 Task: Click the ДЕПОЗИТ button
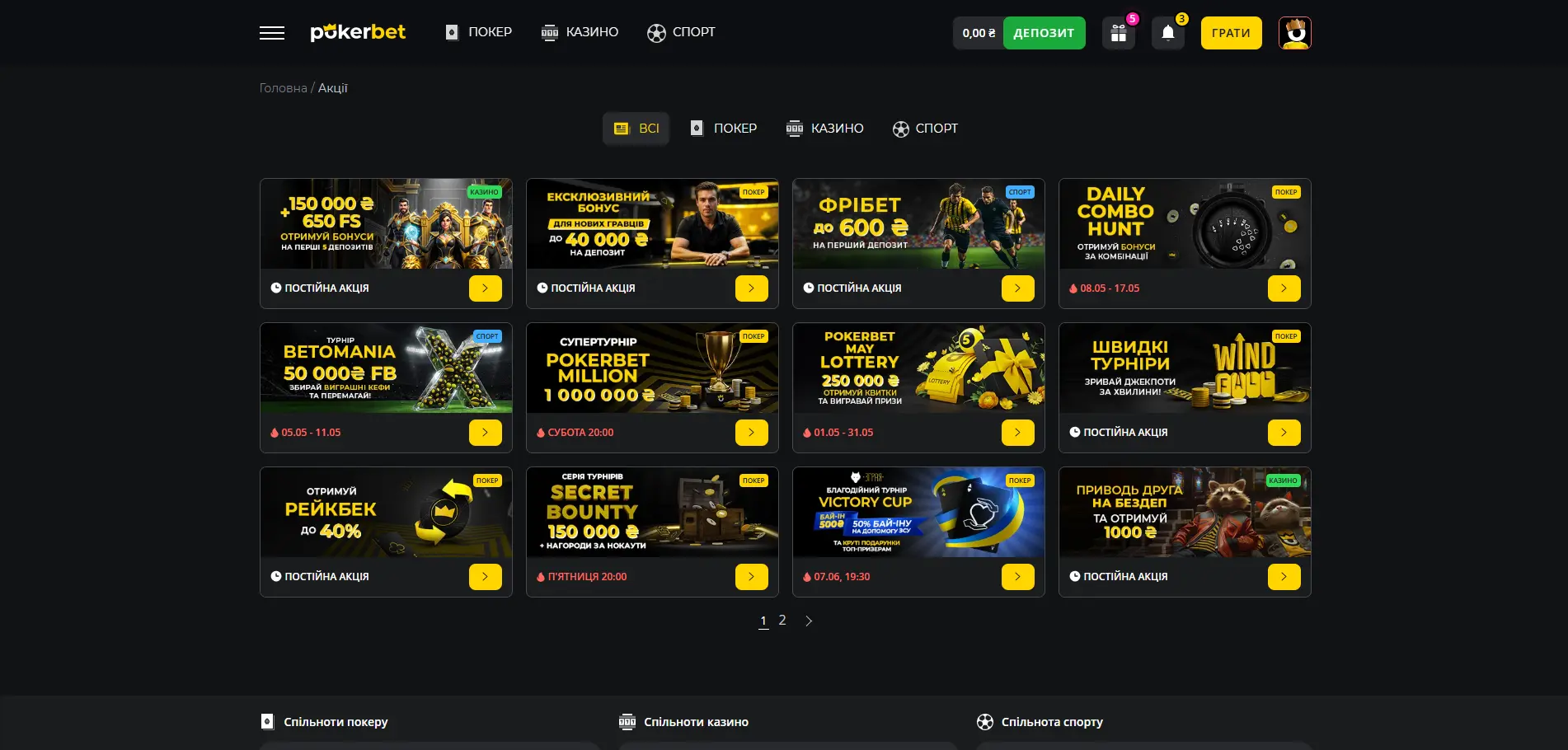click(x=1044, y=33)
